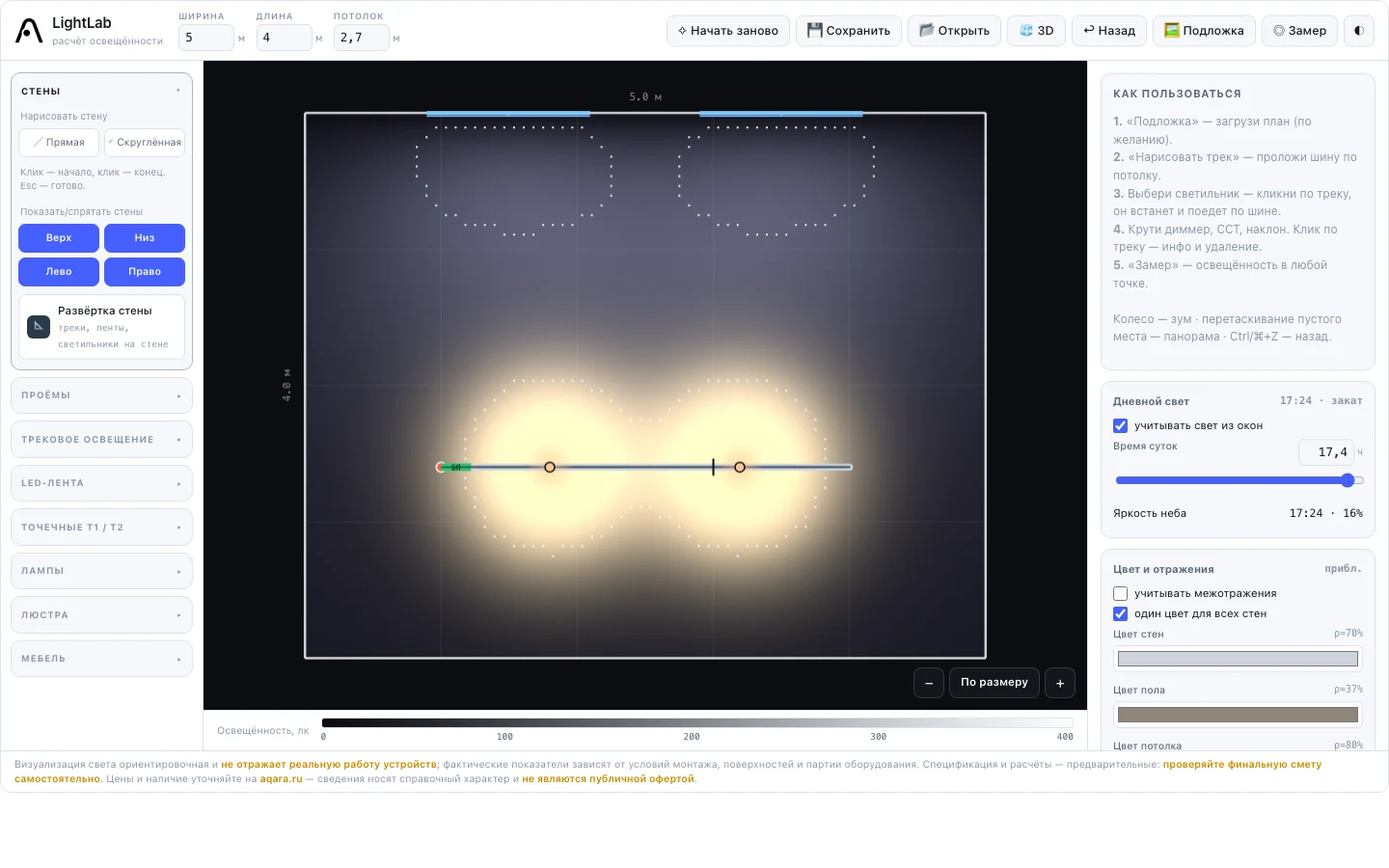The image size is (1389, 868).
Task: Enable учитывать межотражения checkbox
Action: click(1120, 594)
